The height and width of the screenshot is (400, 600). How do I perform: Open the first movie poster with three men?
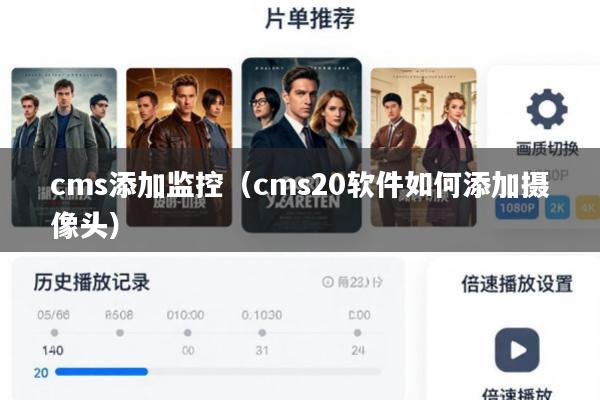pos(64,147)
